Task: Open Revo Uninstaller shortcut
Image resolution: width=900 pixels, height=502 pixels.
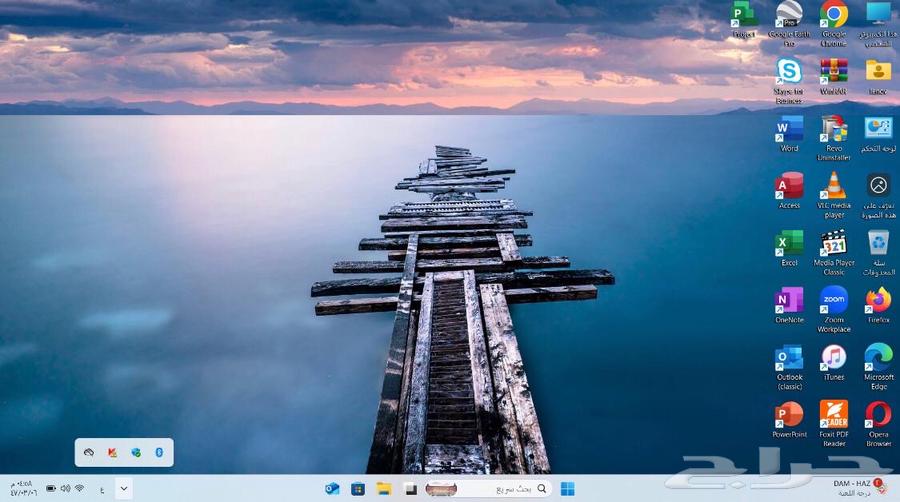Action: [833, 138]
